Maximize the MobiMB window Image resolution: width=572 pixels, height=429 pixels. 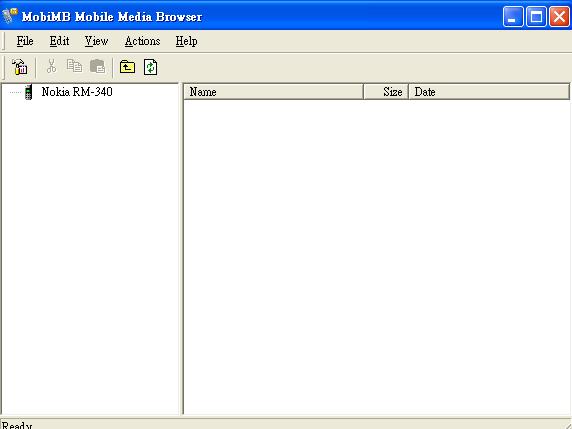click(536, 17)
